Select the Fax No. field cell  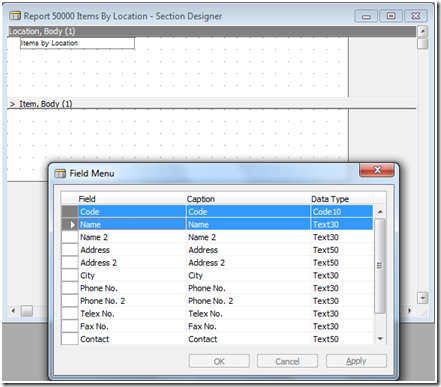pos(132,326)
